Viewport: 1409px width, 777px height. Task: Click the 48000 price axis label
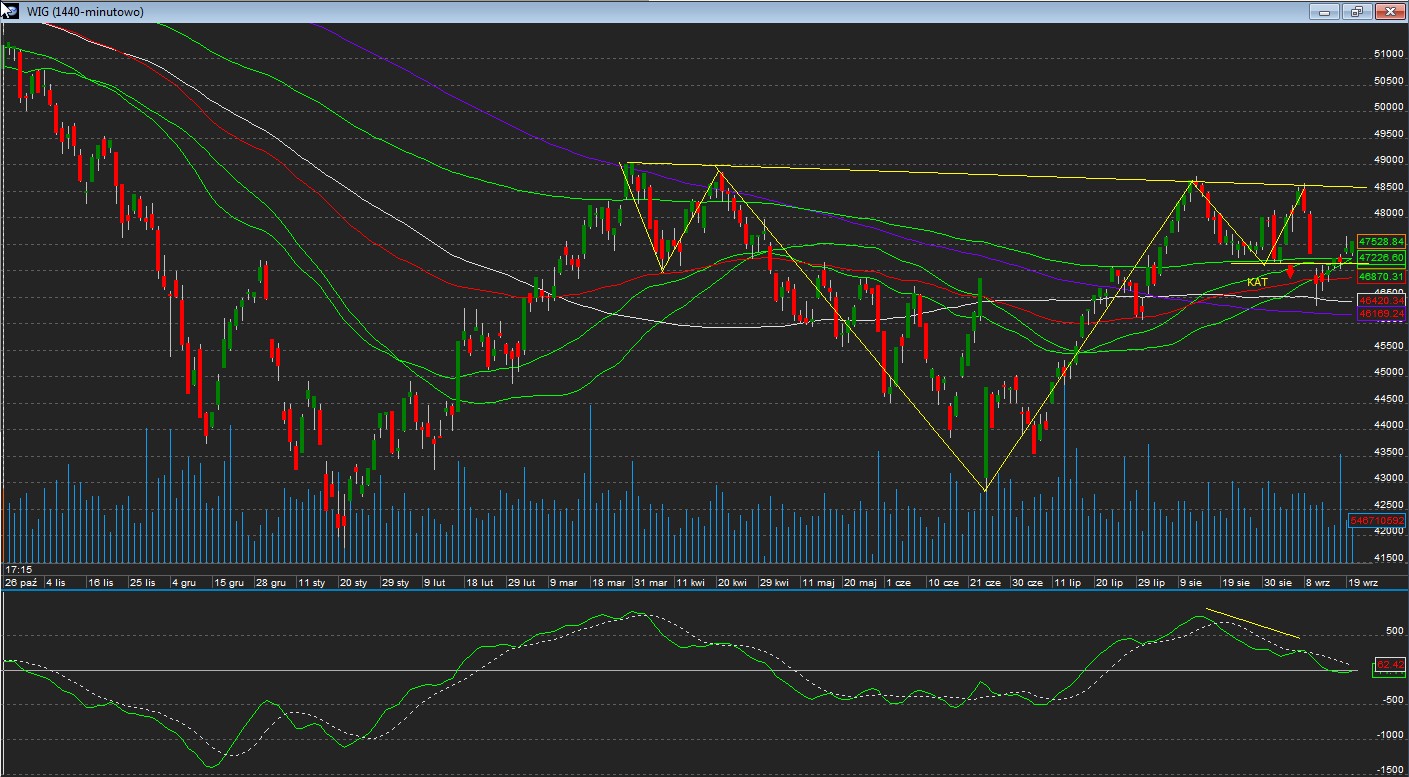(x=1388, y=213)
